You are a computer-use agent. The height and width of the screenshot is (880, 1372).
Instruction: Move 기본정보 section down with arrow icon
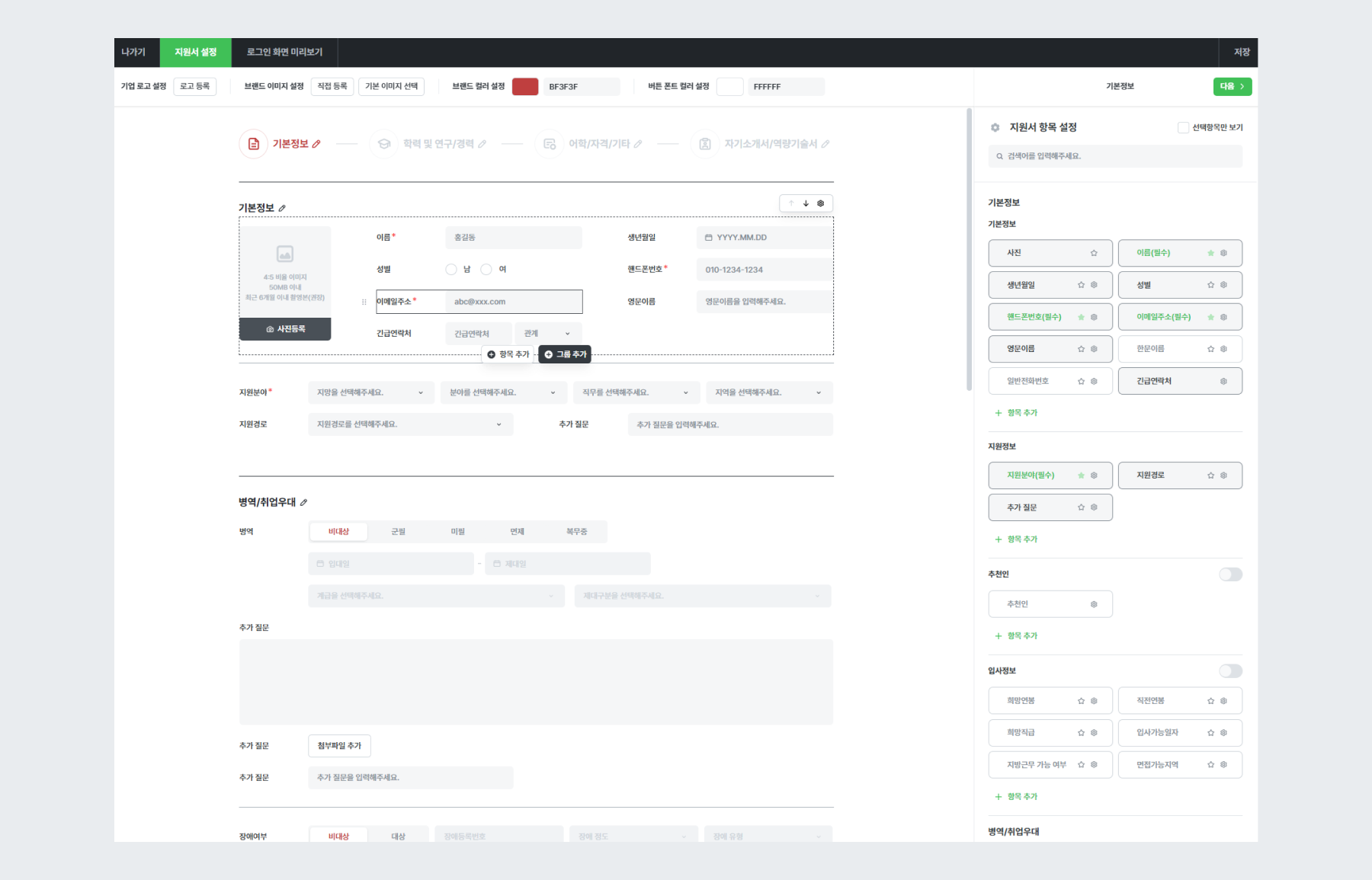[806, 203]
